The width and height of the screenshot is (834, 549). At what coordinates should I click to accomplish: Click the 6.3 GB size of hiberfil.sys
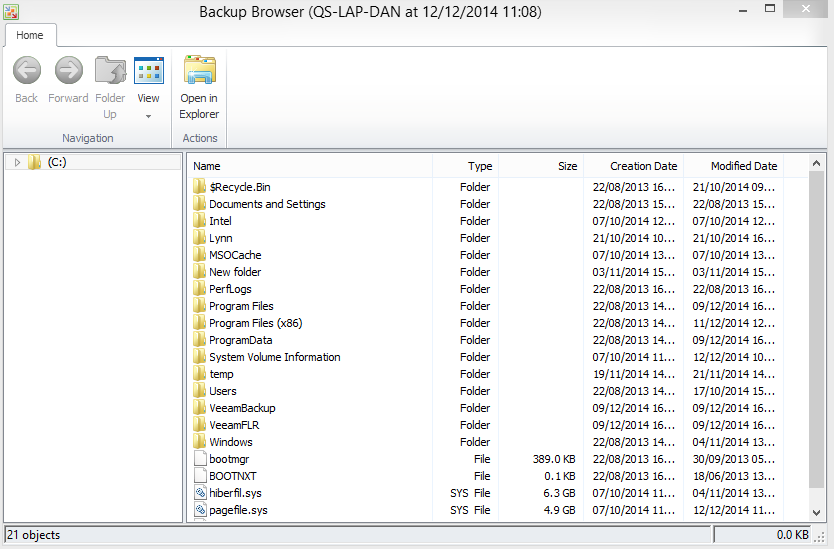click(x=559, y=493)
